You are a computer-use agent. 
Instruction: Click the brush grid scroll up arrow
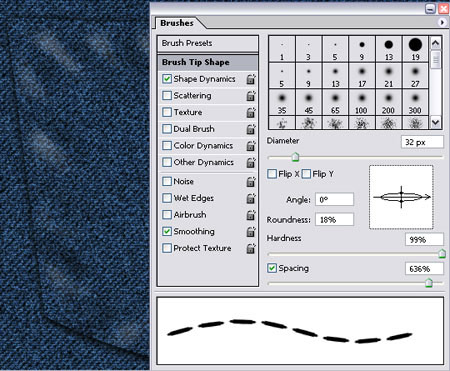[x=435, y=43]
